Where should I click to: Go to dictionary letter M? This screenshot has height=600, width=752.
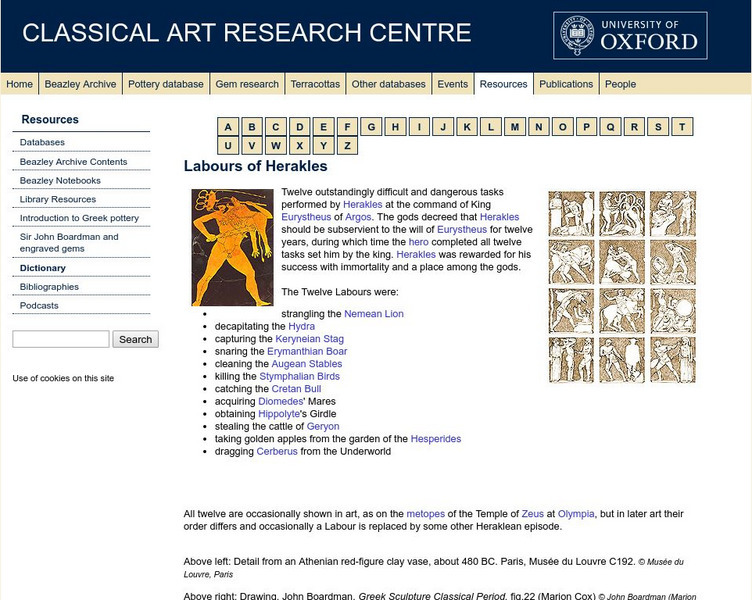[515, 127]
